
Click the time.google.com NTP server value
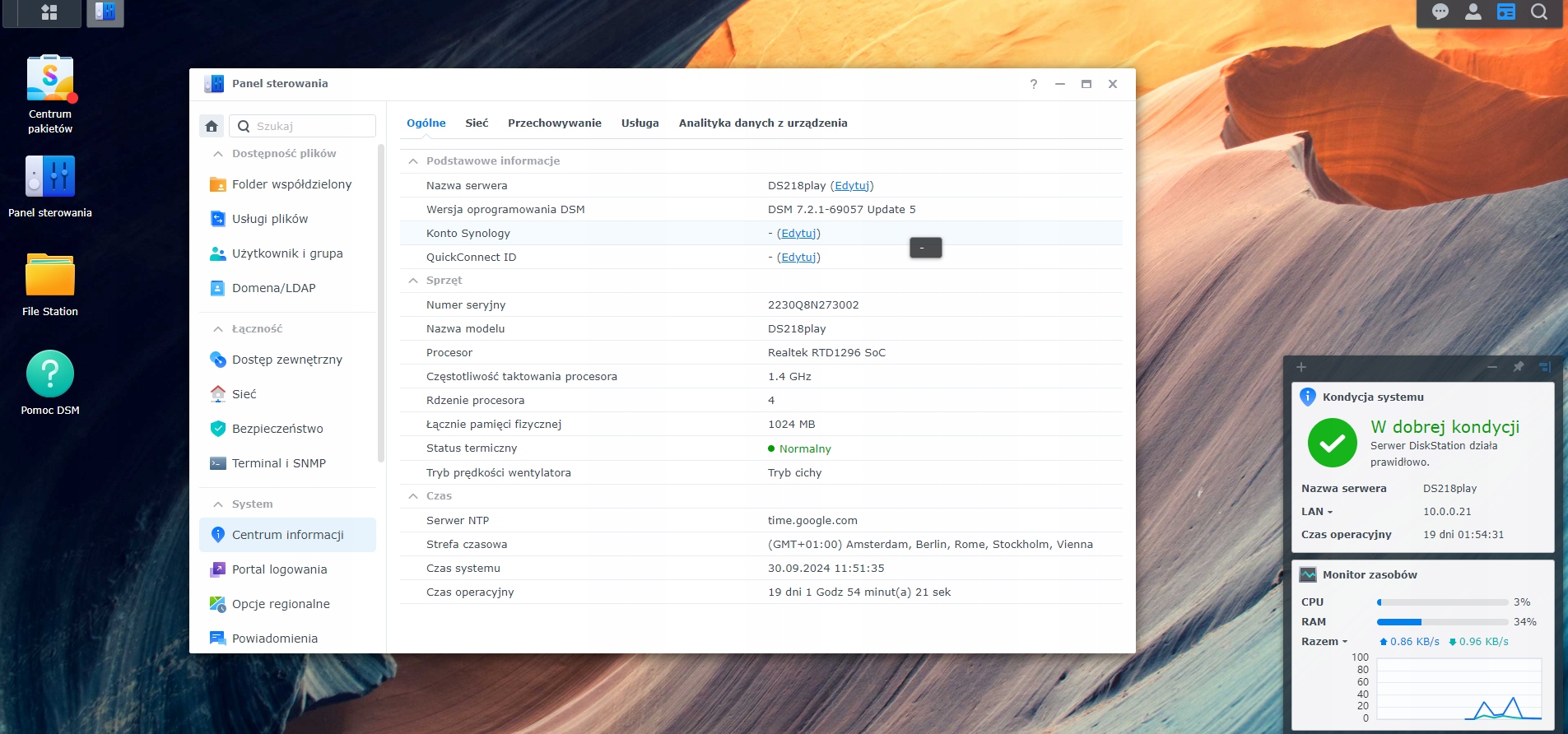click(812, 521)
